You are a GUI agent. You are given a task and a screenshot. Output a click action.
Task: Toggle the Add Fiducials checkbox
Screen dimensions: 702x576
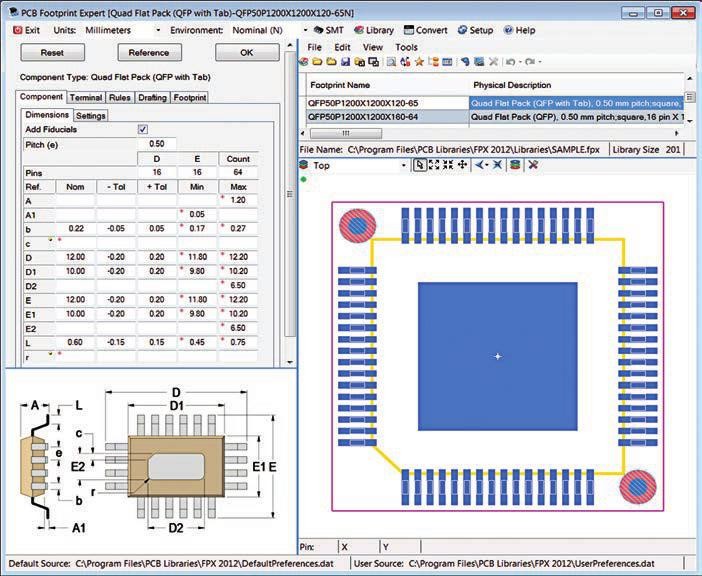tap(143, 129)
